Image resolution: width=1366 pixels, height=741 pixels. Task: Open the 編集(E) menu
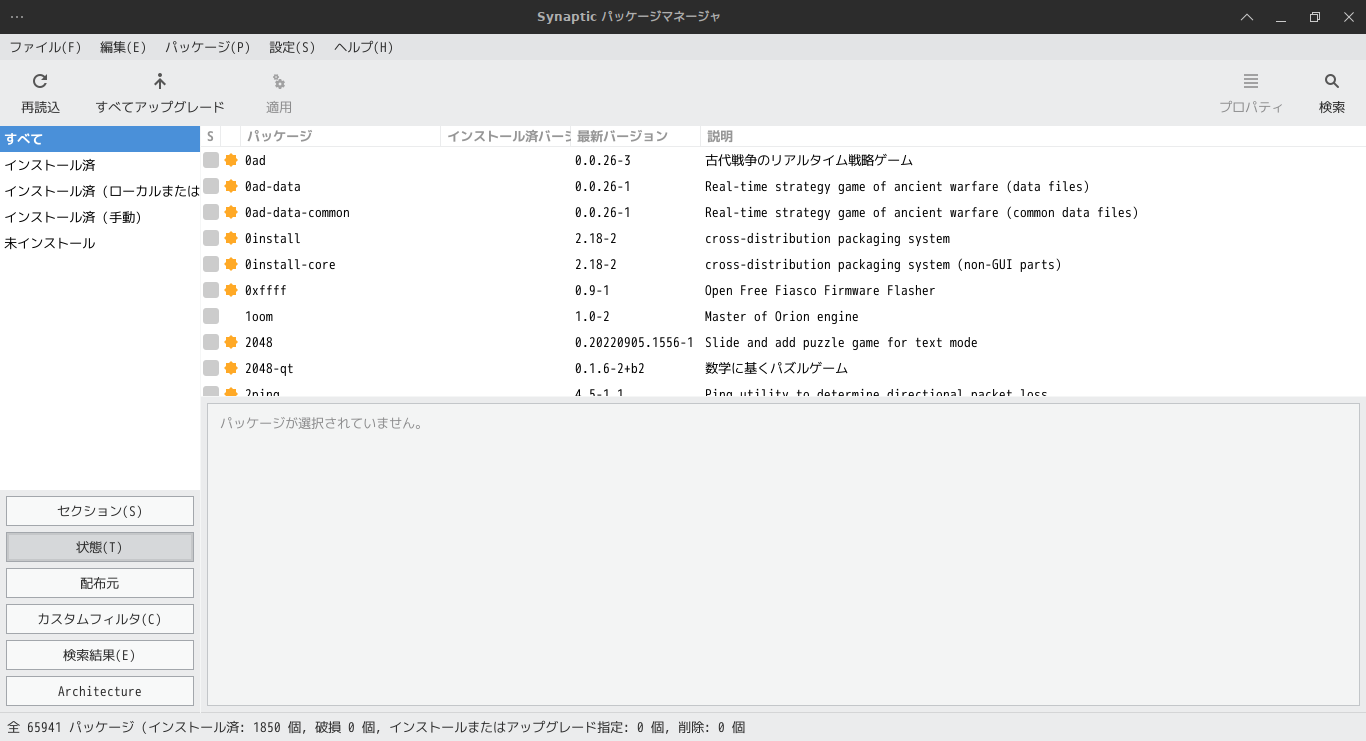[123, 47]
